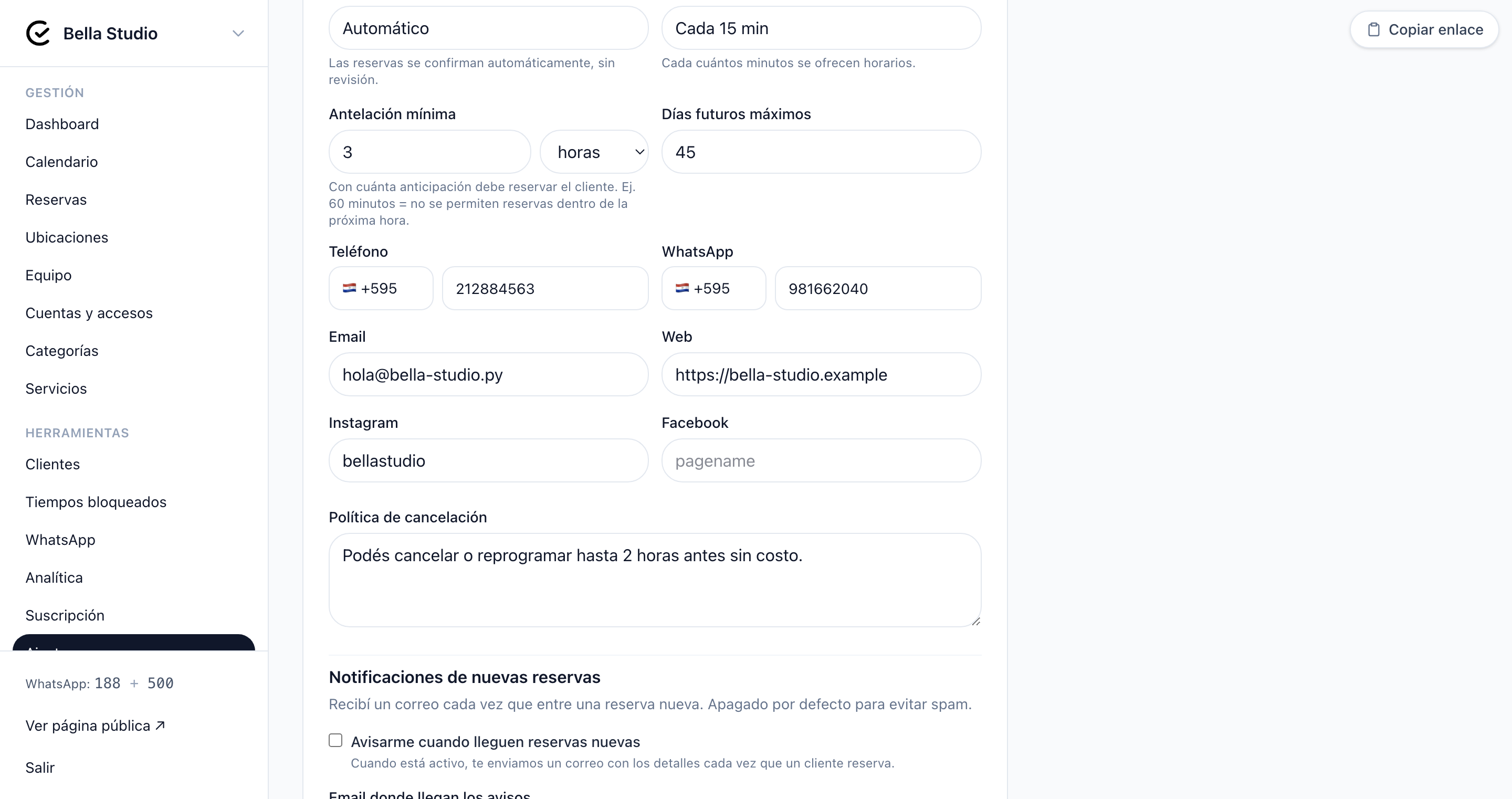This screenshot has height=799, width=1512.
Task: Go to Calendario in sidebar
Action: [61, 162]
